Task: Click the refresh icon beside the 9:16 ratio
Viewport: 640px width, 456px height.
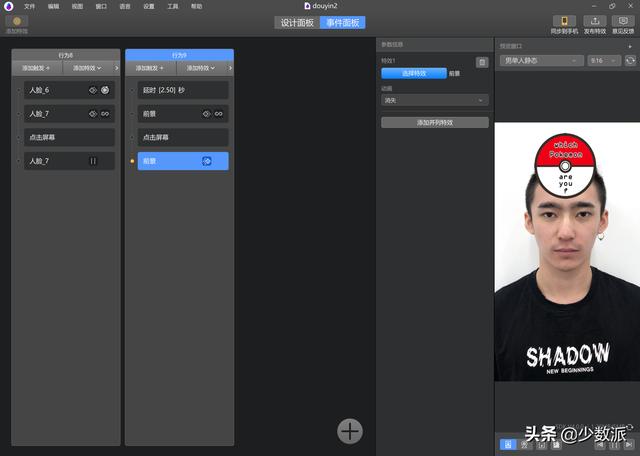Action: click(630, 61)
